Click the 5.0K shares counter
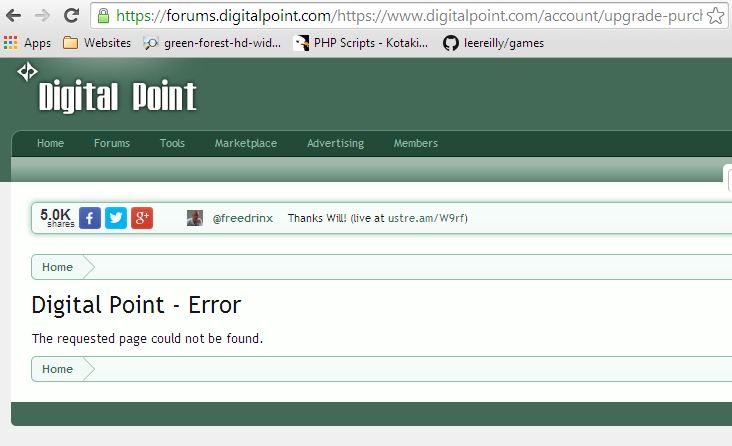Viewport: 732px width, 446px height. coord(57,218)
